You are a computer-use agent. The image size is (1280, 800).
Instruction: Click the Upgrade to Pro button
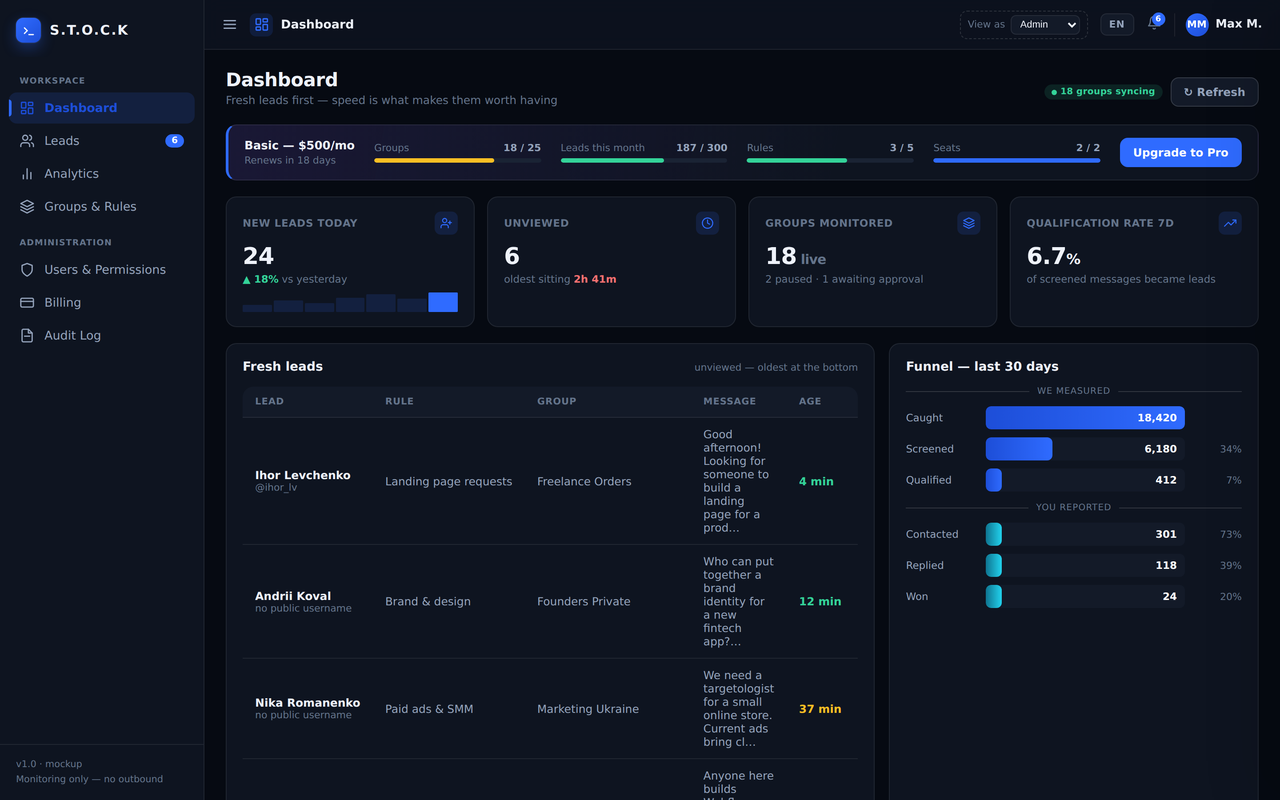tap(1180, 152)
